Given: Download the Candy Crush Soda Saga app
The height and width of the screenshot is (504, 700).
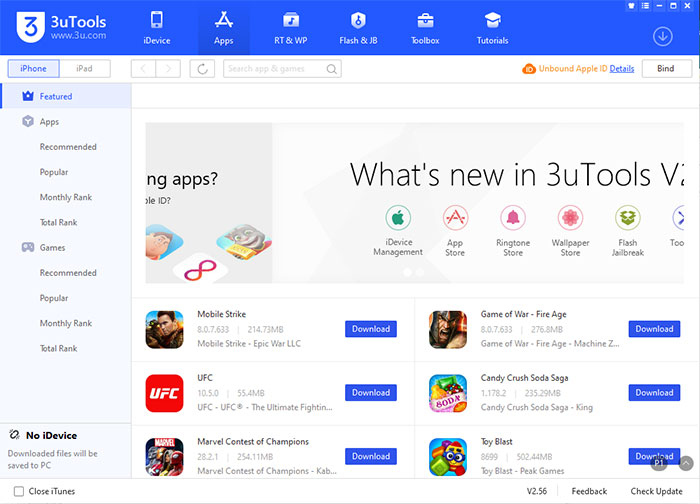Looking at the screenshot, I should point(654,393).
